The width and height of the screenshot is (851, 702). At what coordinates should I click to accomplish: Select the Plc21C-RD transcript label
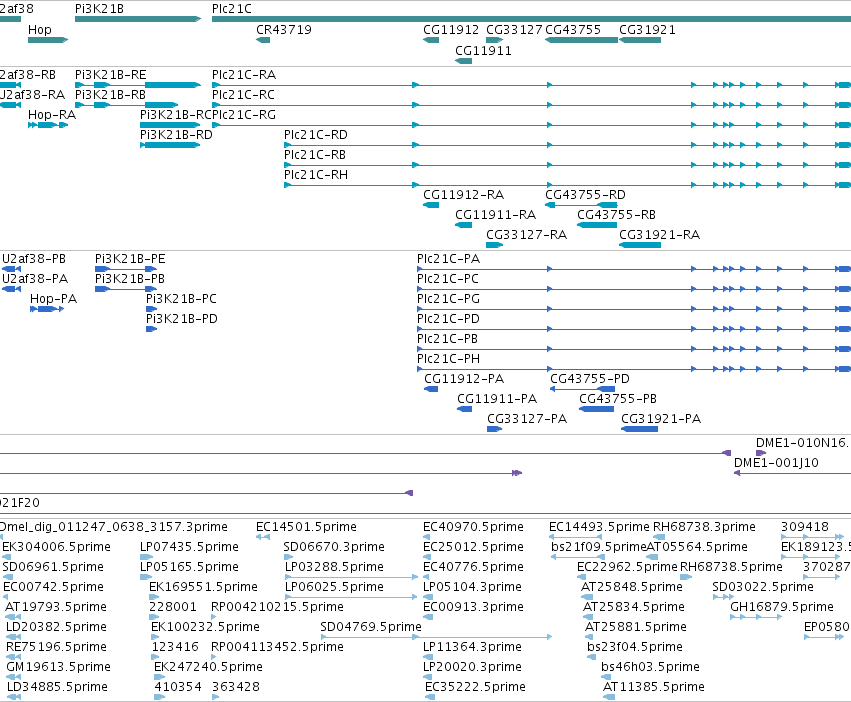coord(315,135)
